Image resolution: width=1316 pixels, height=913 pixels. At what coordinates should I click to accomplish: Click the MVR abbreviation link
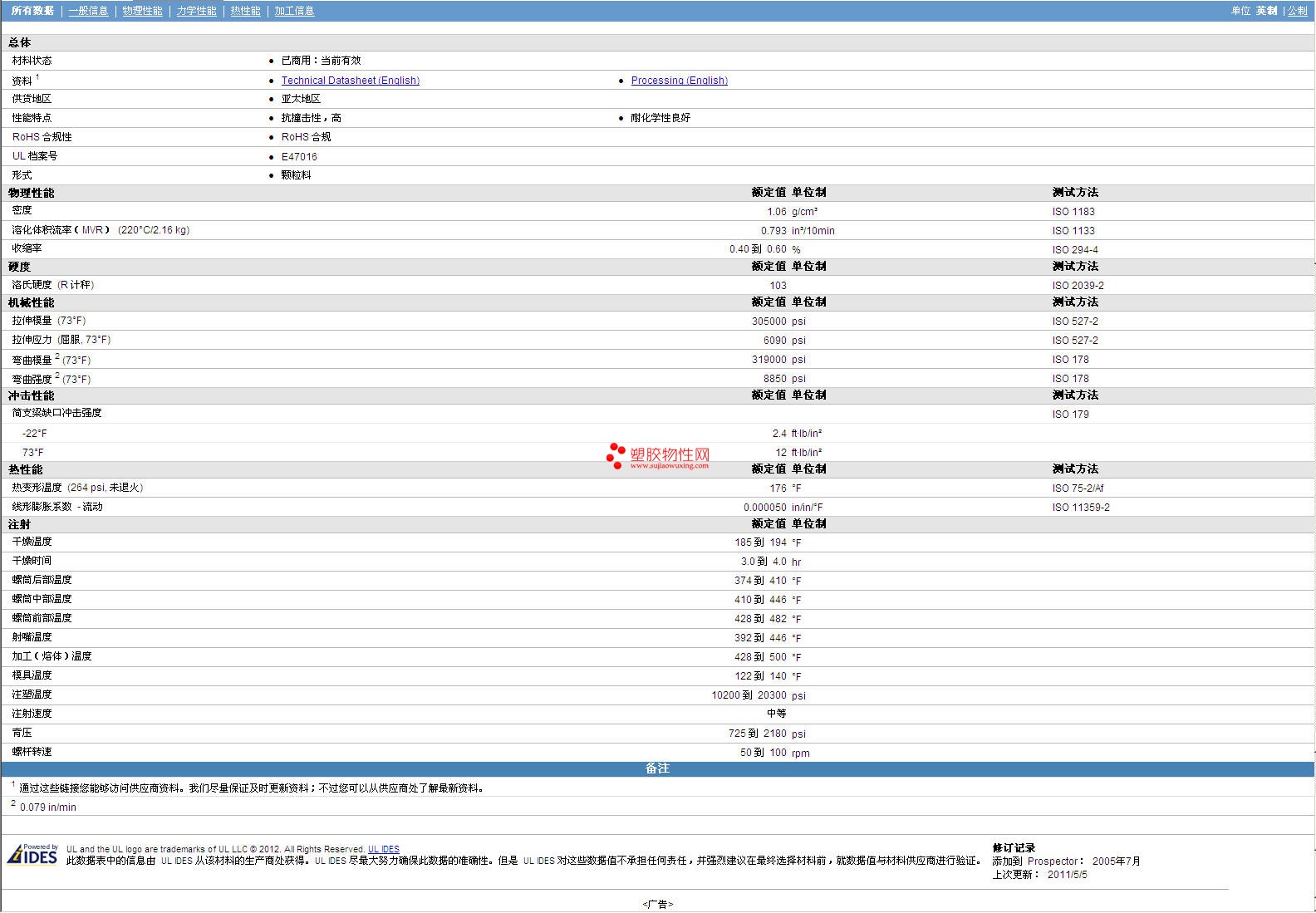pyautogui.click(x=92, y=230)
